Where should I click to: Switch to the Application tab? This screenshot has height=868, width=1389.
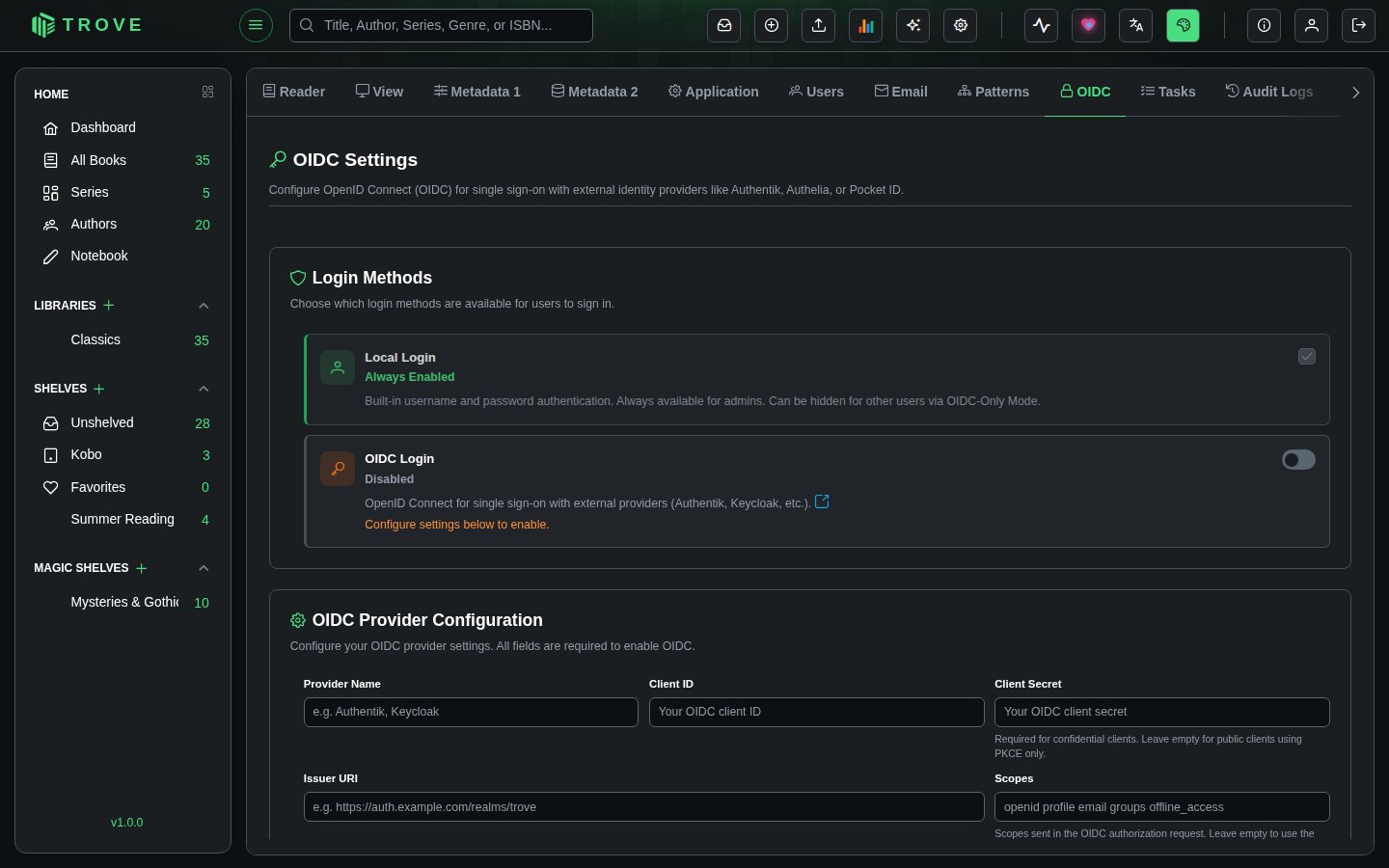[714, 92]
